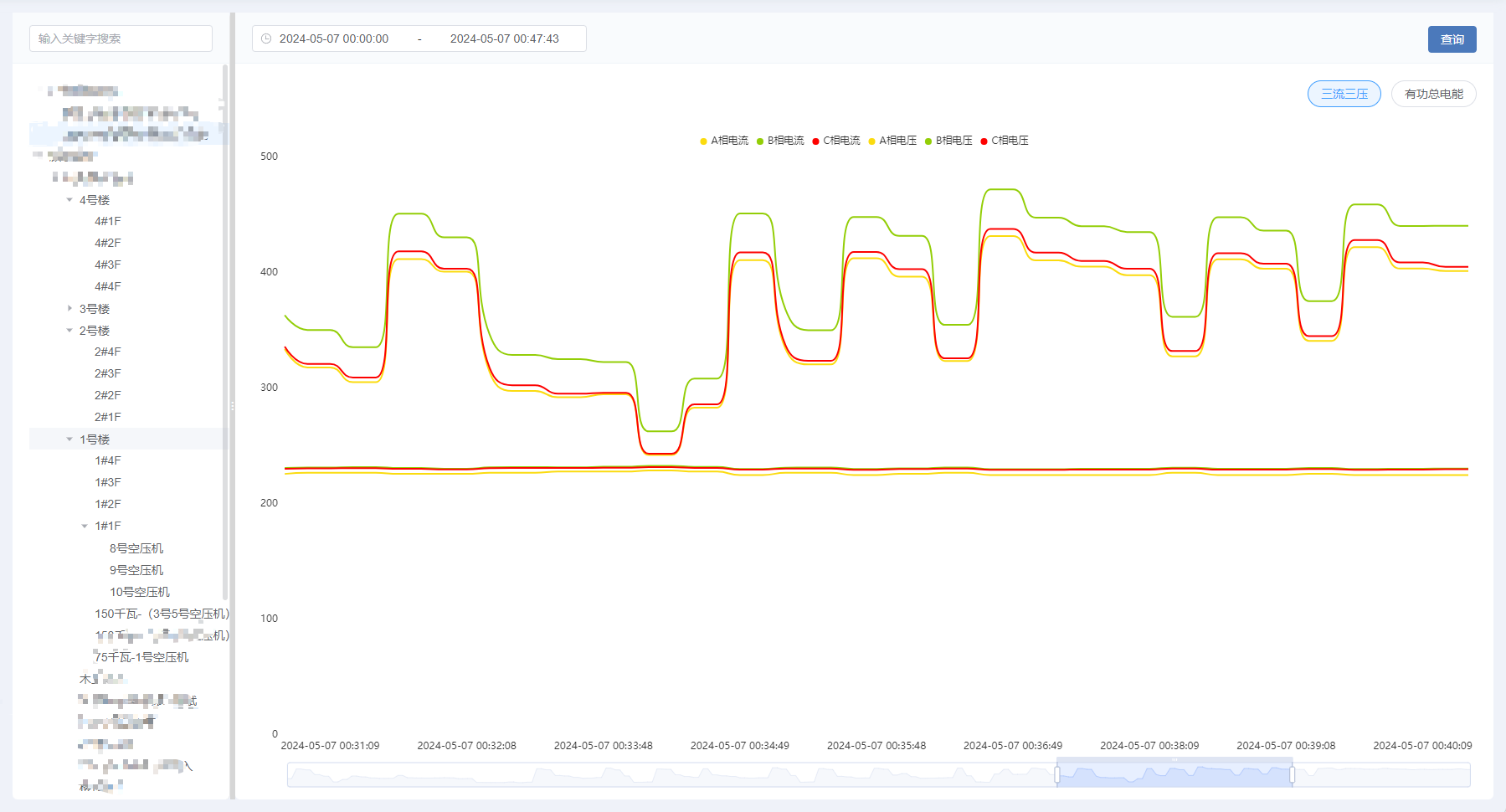
Task: Select 4#2F in the tree
Action: pyautogui.click(x=108, y=244)
